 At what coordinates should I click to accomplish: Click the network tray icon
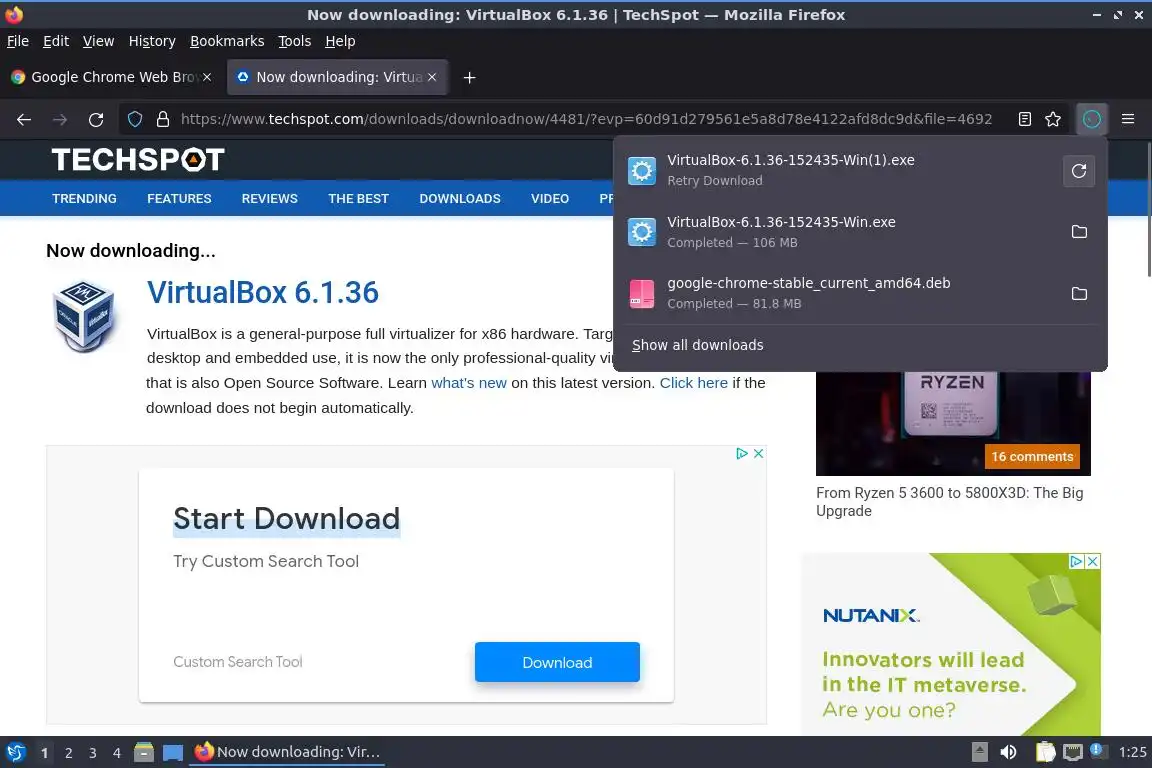[1073, 752]
